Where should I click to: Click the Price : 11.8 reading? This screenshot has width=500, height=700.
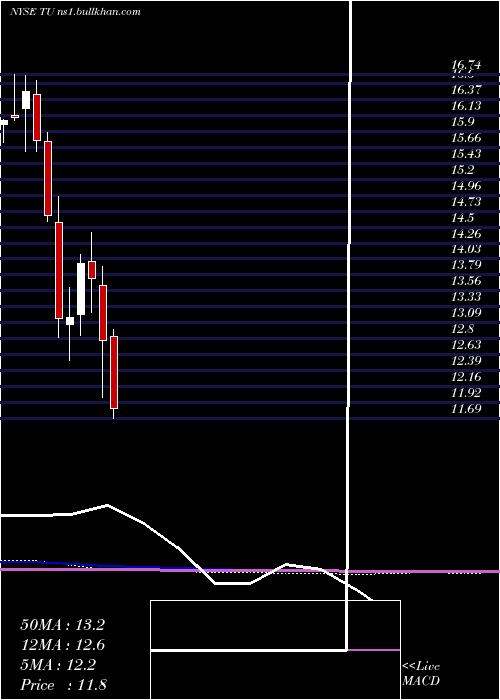coord(63,685)
